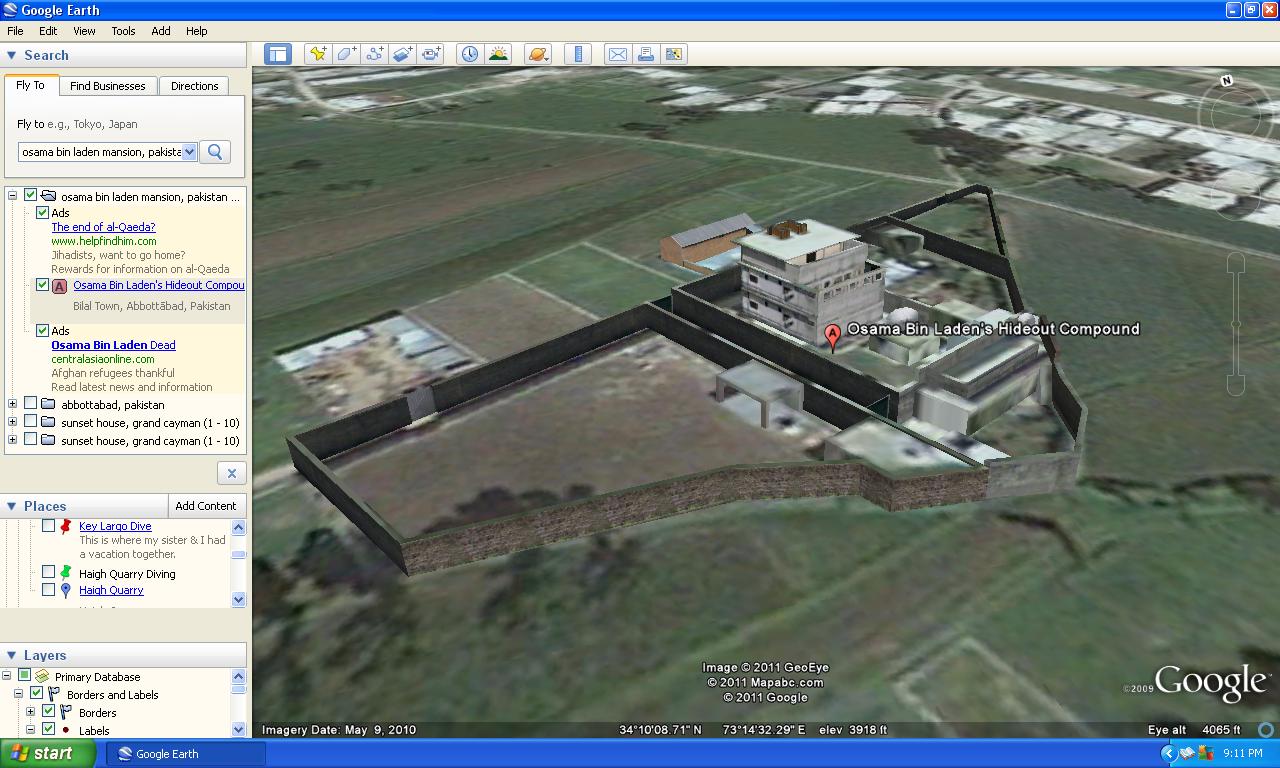Switch to the Find Businesses tab

pyautogui.click(x=108, y=86)
